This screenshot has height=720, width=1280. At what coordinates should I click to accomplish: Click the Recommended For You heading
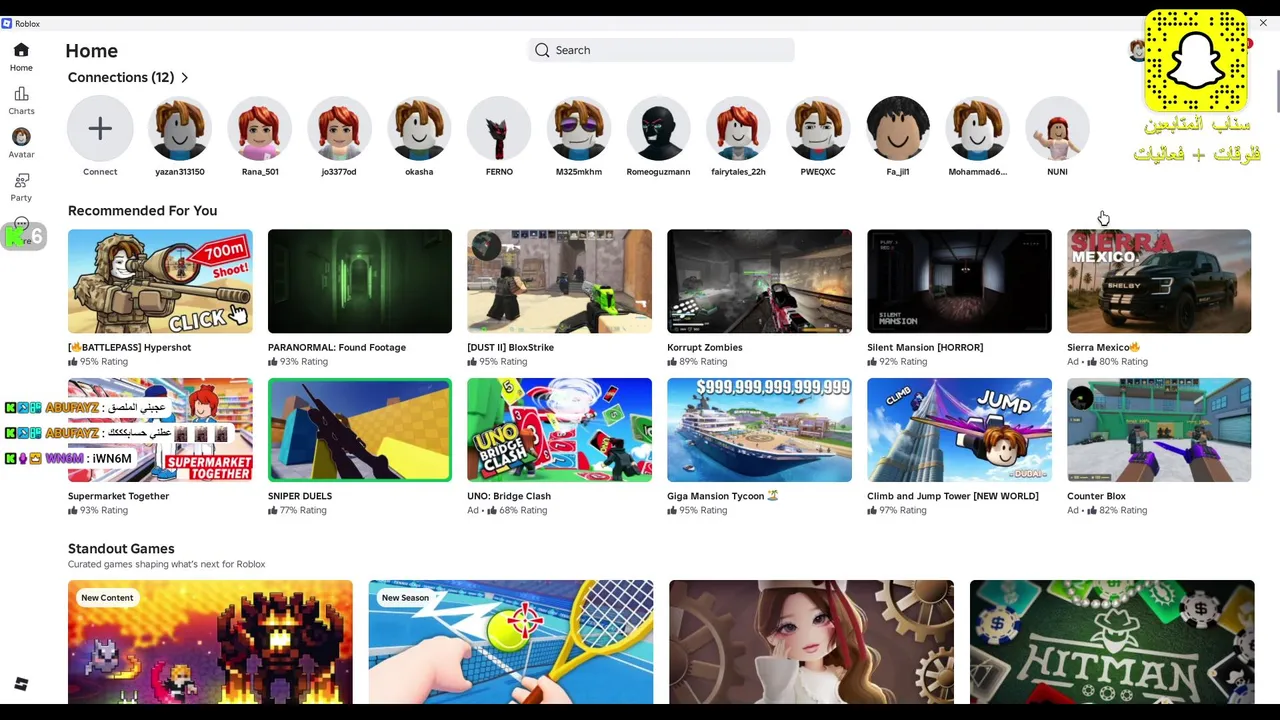click(142, 210)
